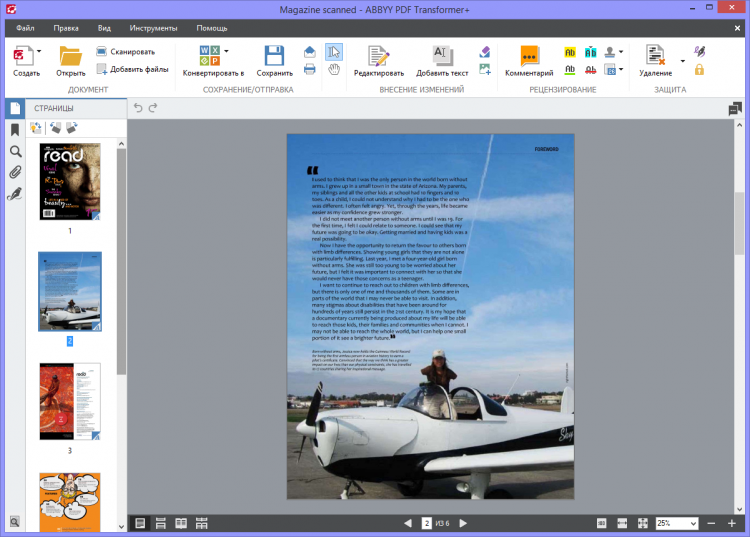Select page 3 thumbnail
Screen dimensions: 750x537
(70, 401)
